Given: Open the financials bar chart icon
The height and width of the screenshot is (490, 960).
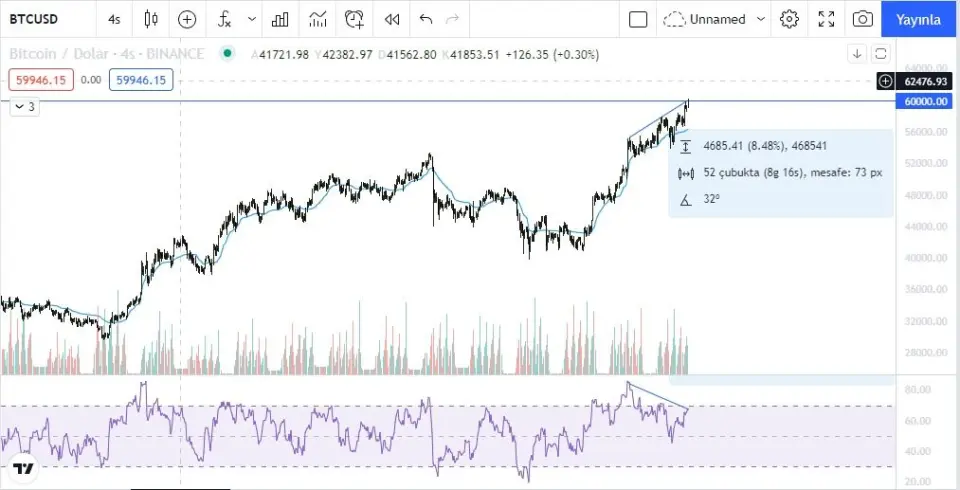Looking at the screenshot, I should click(x=281, y=19).
